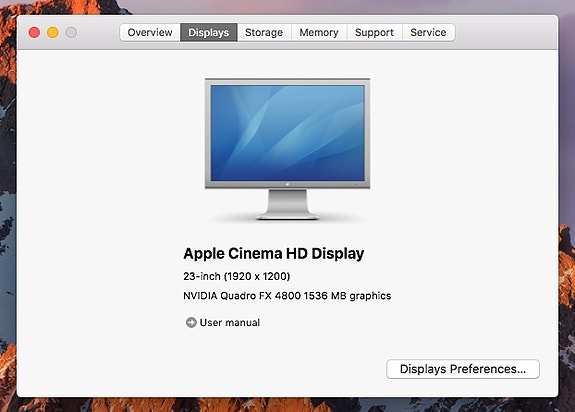Open Displays Preferences

click(463, 369)
